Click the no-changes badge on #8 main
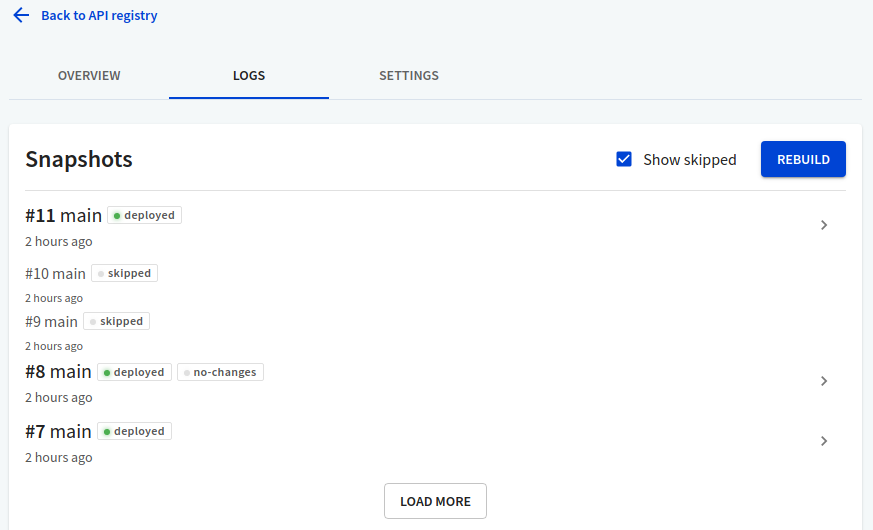This screenshot has width=873, height=530. click(x=220, y=372)
